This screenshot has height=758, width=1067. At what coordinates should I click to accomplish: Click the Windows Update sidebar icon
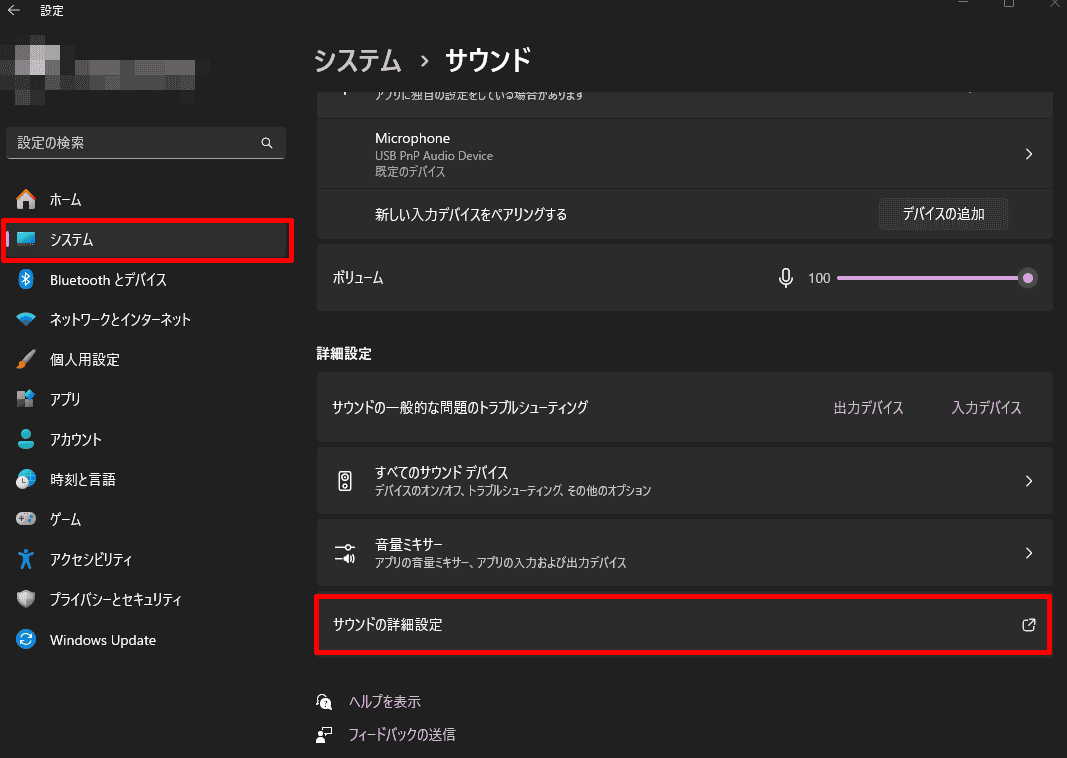click(27, 640)
